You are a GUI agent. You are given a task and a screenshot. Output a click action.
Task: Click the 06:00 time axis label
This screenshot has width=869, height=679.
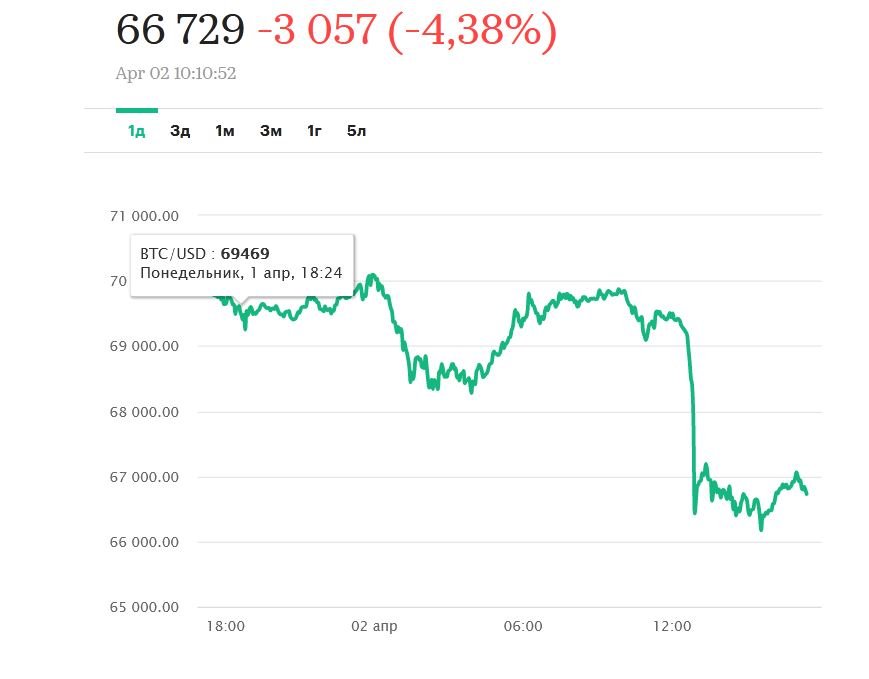523,627
